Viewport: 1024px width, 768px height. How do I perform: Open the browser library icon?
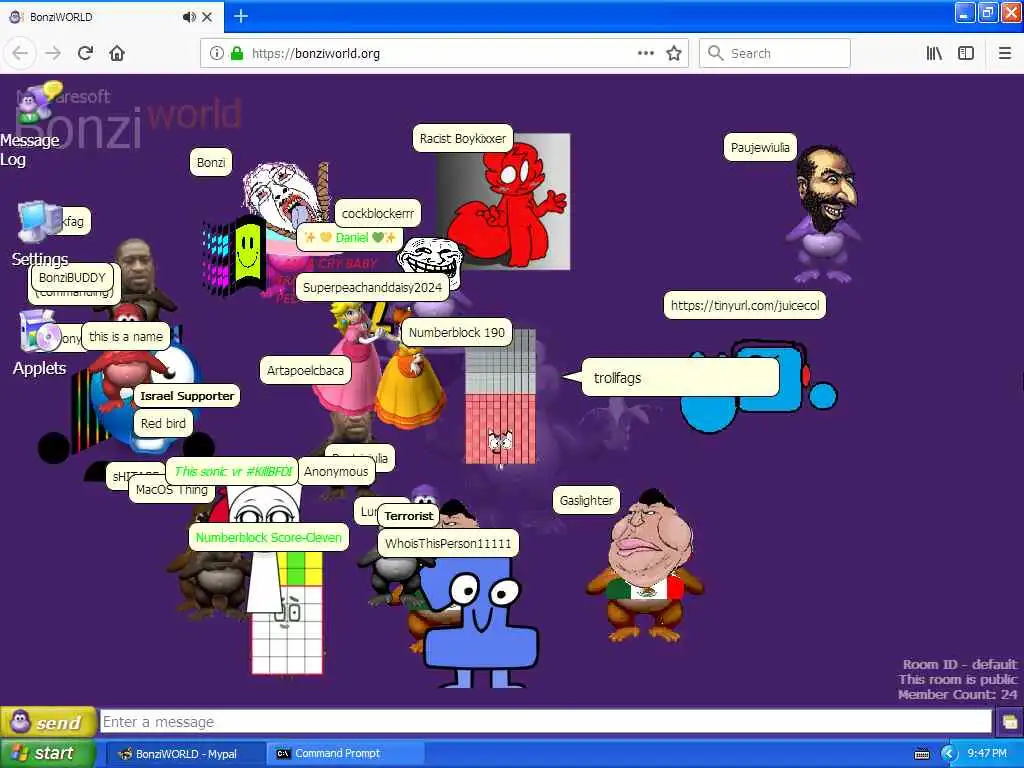(x=934, y=53)
